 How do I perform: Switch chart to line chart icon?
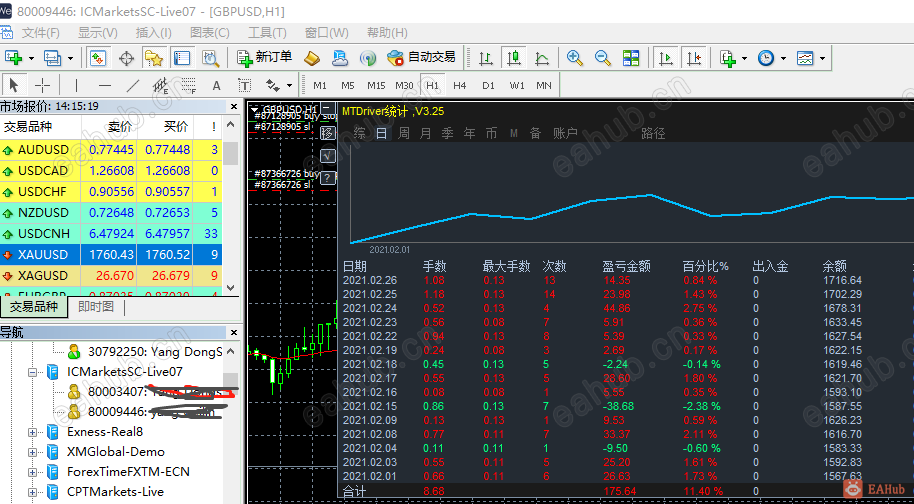542,58
